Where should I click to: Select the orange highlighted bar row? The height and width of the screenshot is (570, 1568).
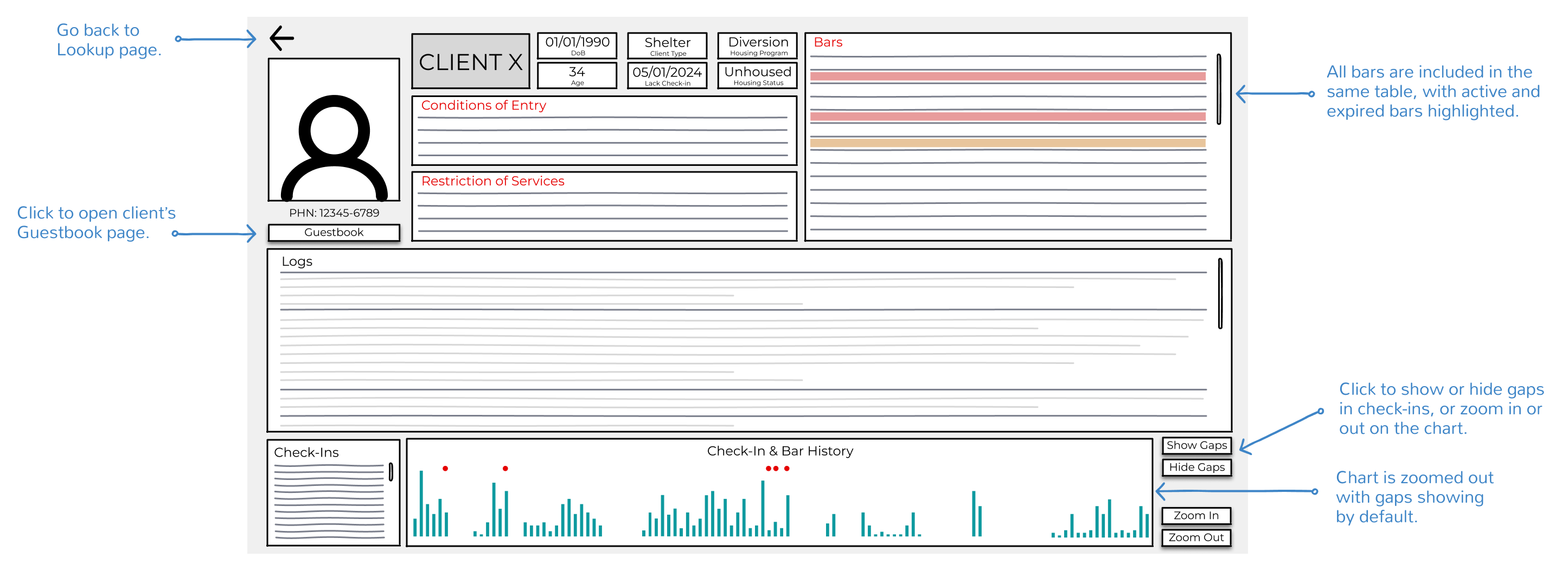[1007, 143]
